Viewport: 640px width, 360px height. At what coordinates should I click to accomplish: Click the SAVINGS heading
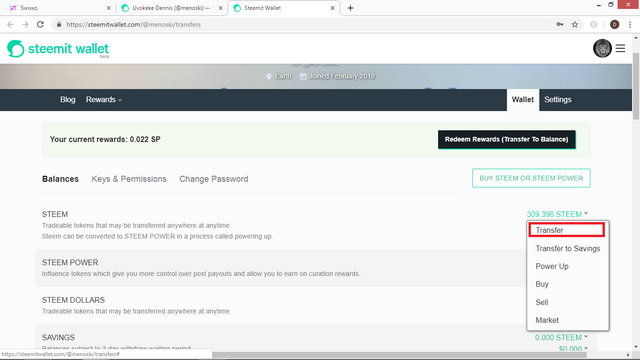tap(58, 338)
